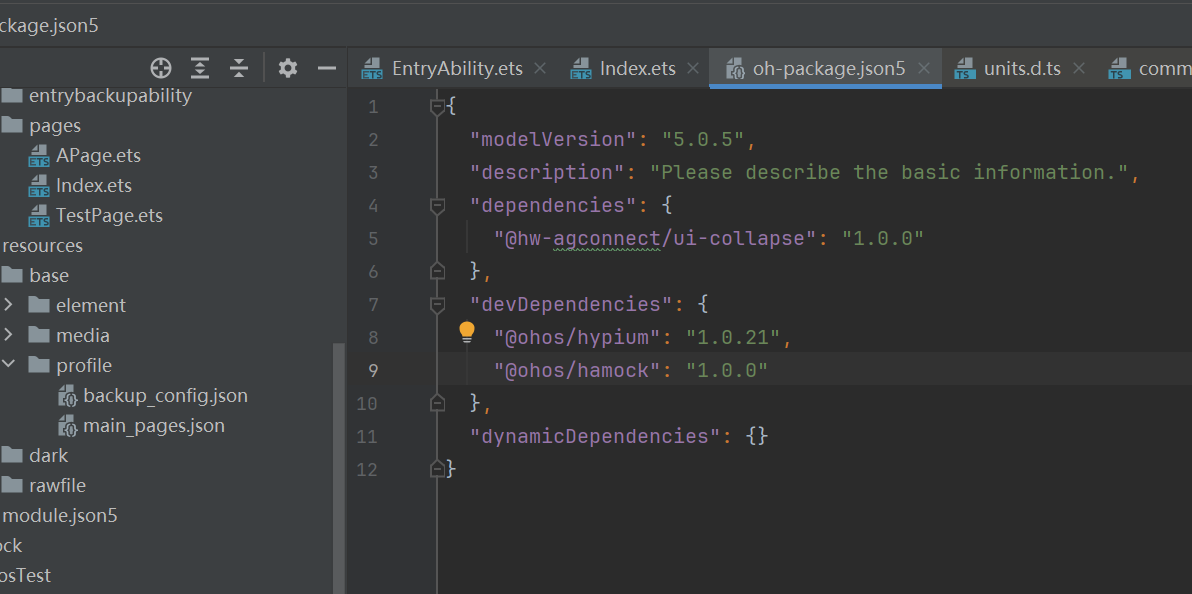This screenshot has height=594, width=1192.
Task: Close the units.d.ts tab
Action: pyautogui.click(x=1078, y=68)
